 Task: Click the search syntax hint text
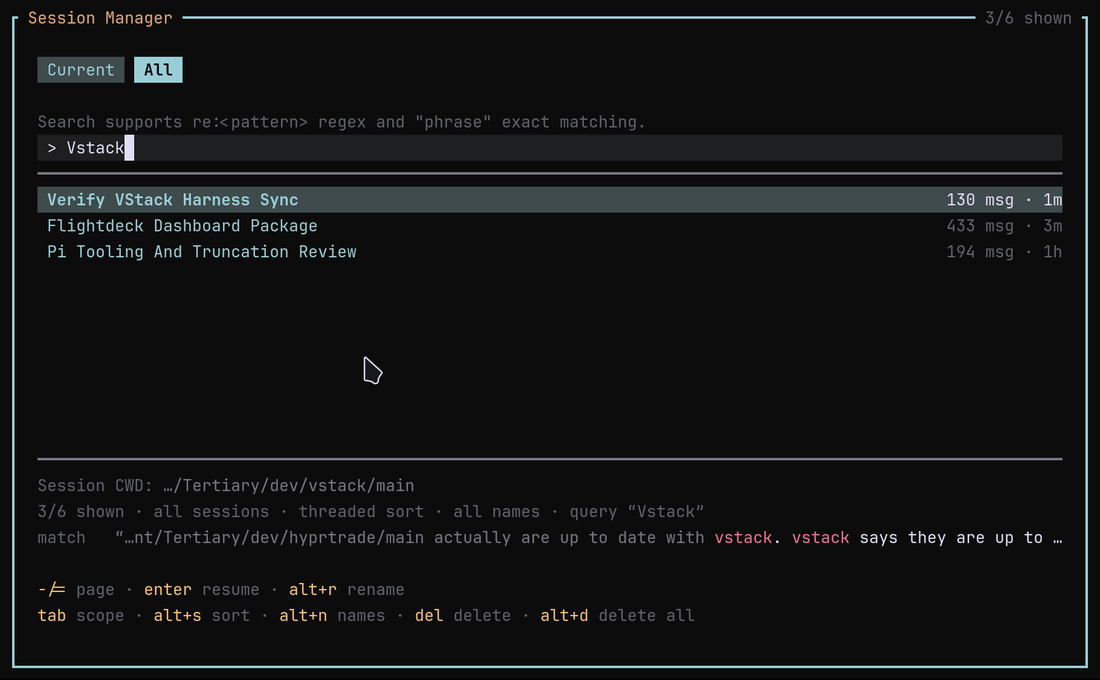[x=341, y=122]
